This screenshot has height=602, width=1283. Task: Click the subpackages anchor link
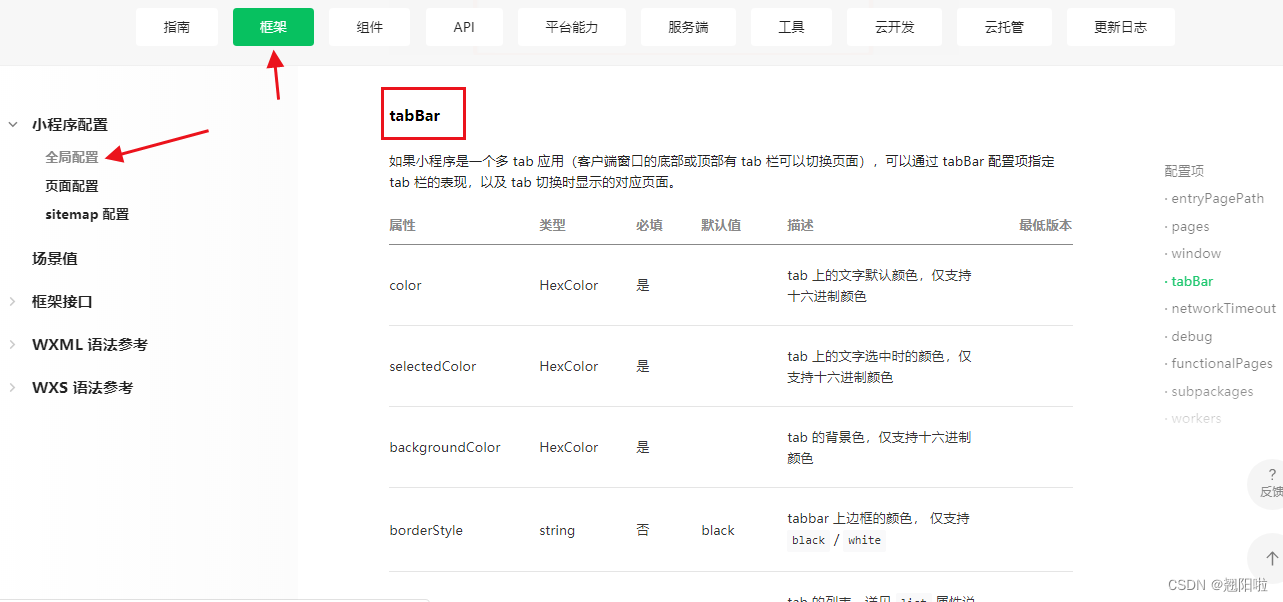pos(1212,391)
